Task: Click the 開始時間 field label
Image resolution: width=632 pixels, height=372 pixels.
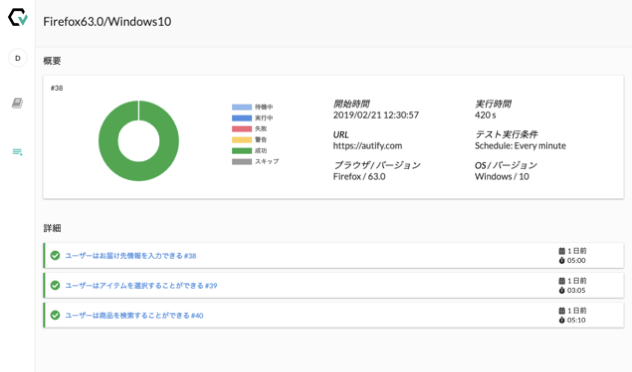Action: (x=351, y=104)
